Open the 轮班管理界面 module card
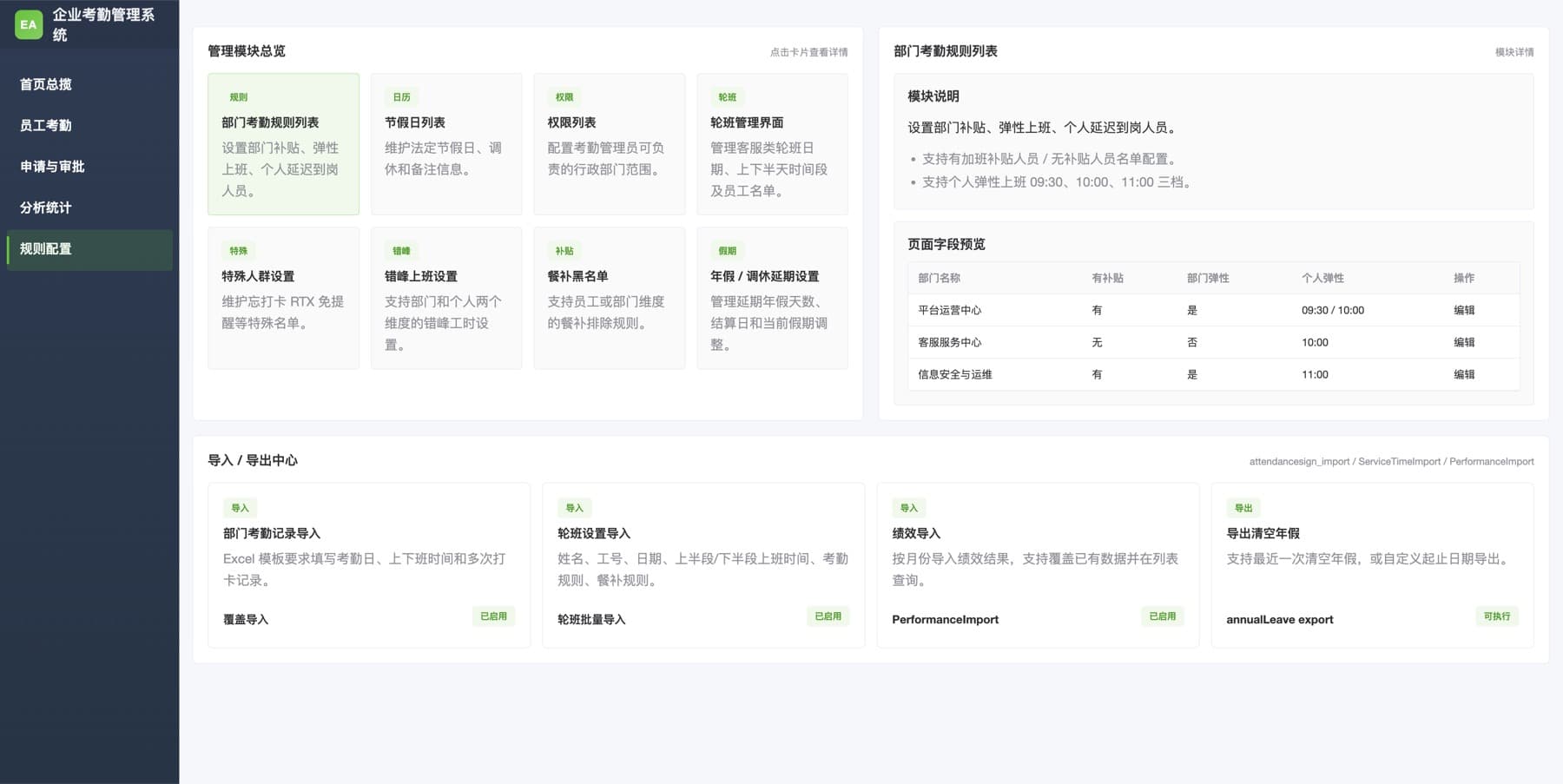The image size is (1563, 784). pyautogui.click(x=772, y=144)
